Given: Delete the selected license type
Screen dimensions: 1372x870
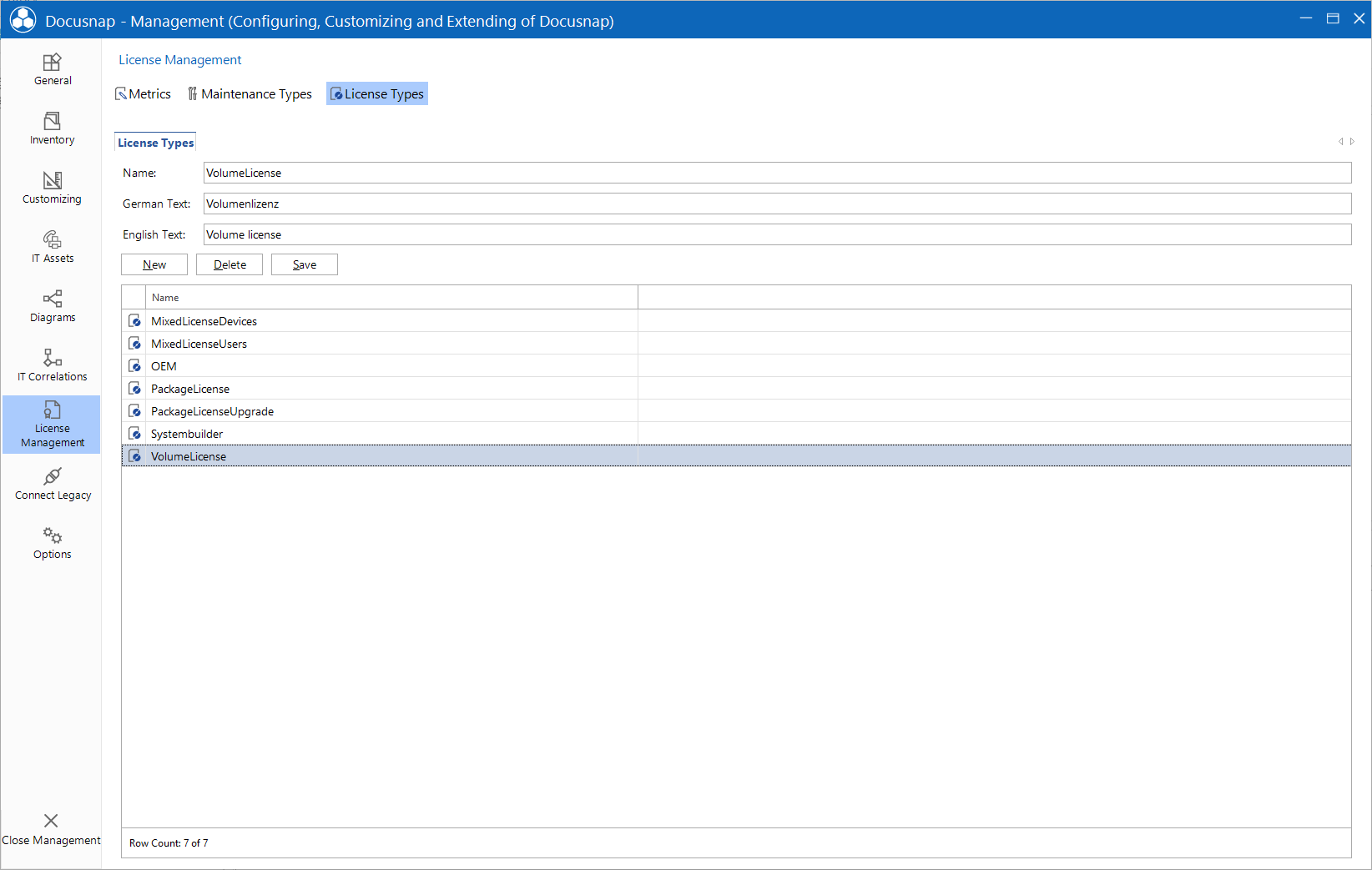Looking at the screenshot, I should (x=230, y=264).
